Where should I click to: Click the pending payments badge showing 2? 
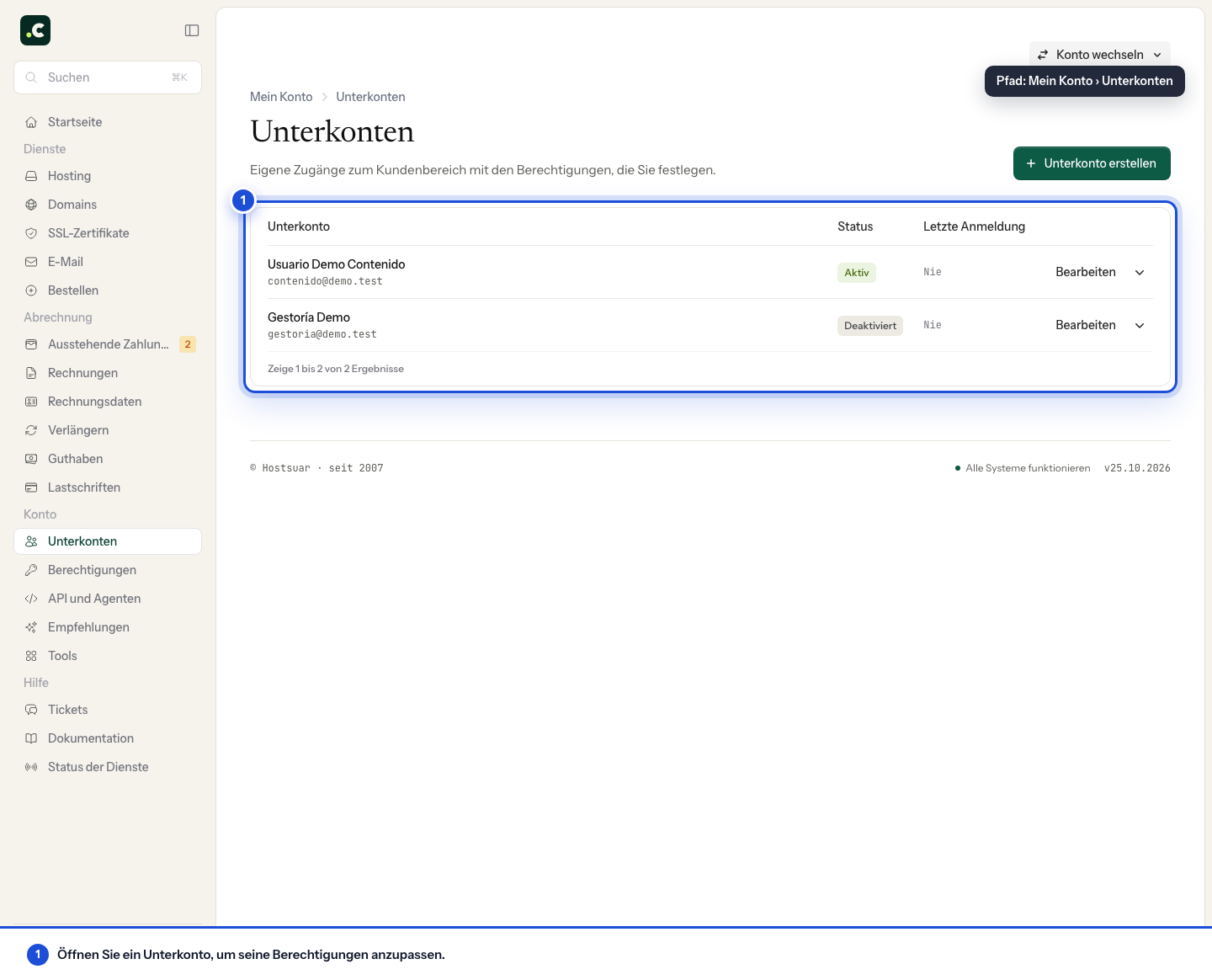(188, 344)
